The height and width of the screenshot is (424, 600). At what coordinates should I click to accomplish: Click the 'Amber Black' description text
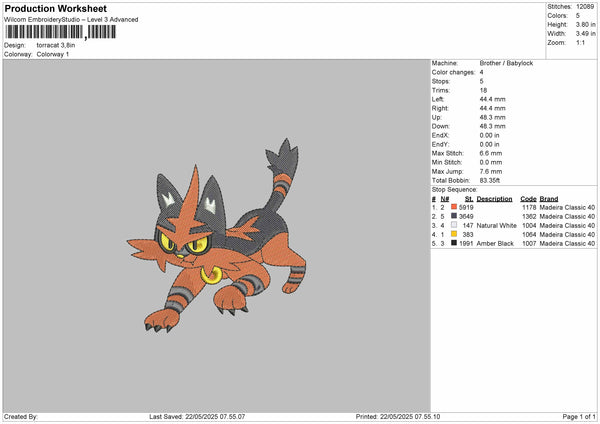tap(495, 244)
